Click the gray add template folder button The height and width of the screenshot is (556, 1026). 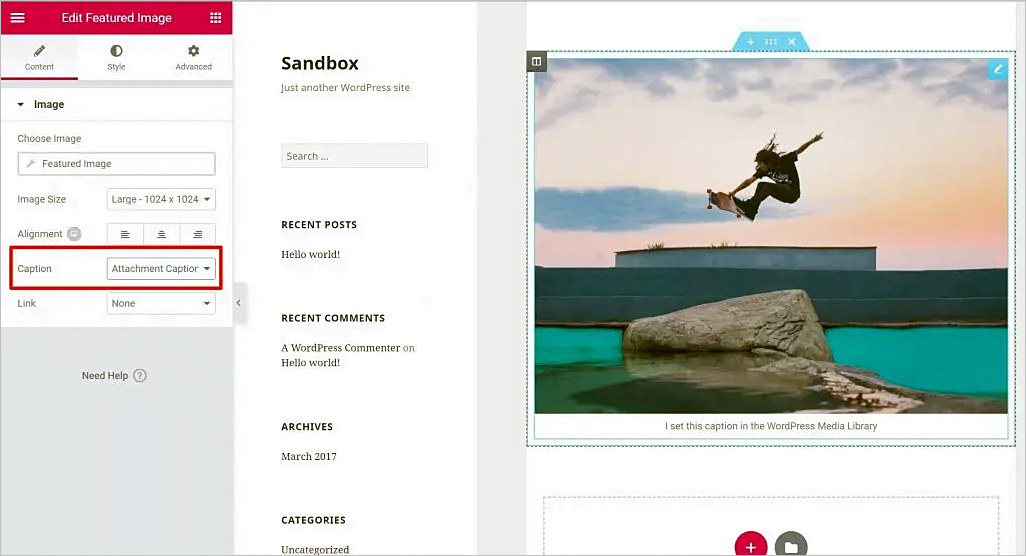pyautogui.click(x=790, y=546)
